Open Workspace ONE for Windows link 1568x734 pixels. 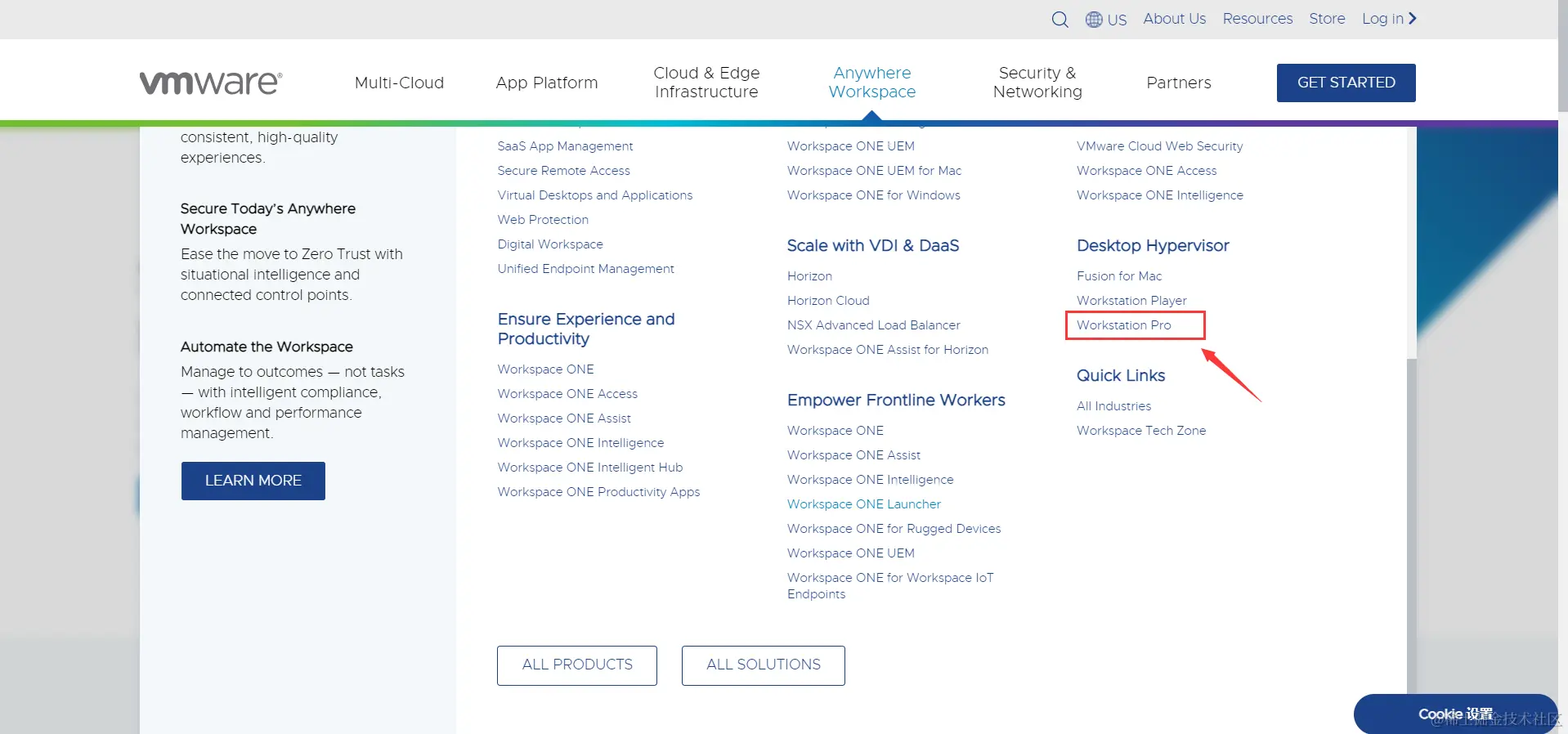point(873,195)
